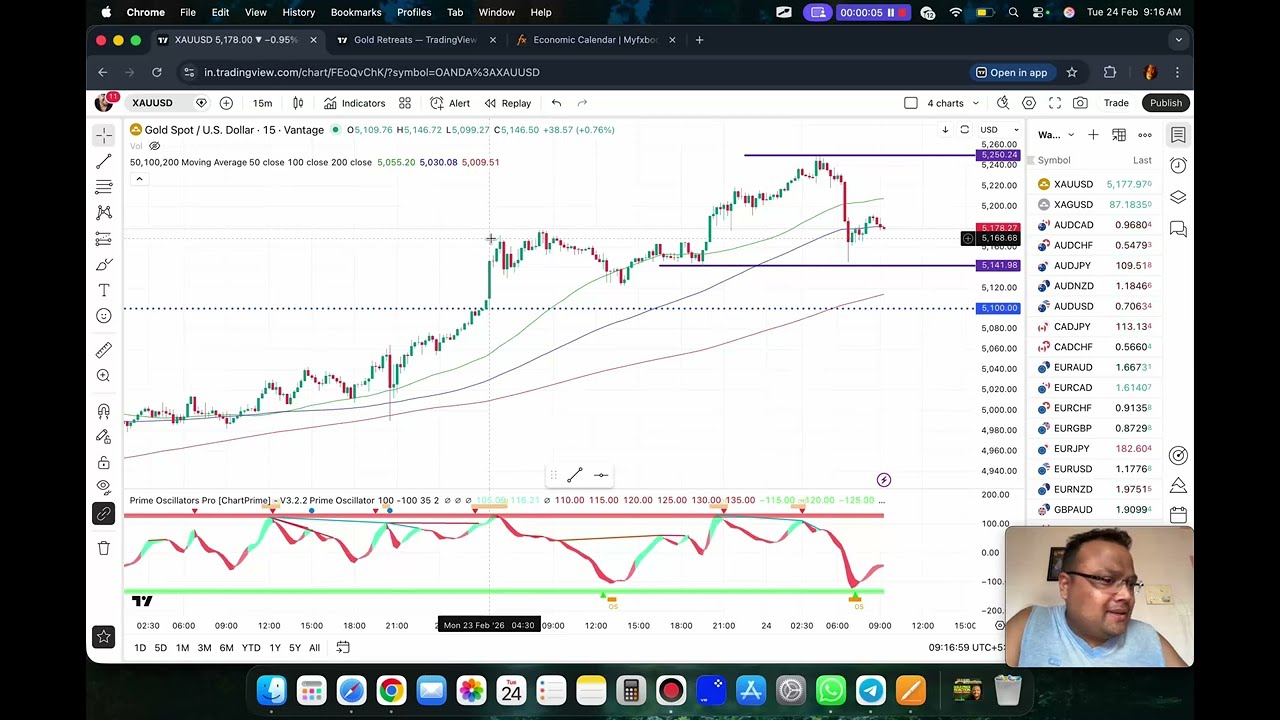The width and height of the screenshot is (1280, 720).
Task: Open the History menu
Action: (298, 12)
